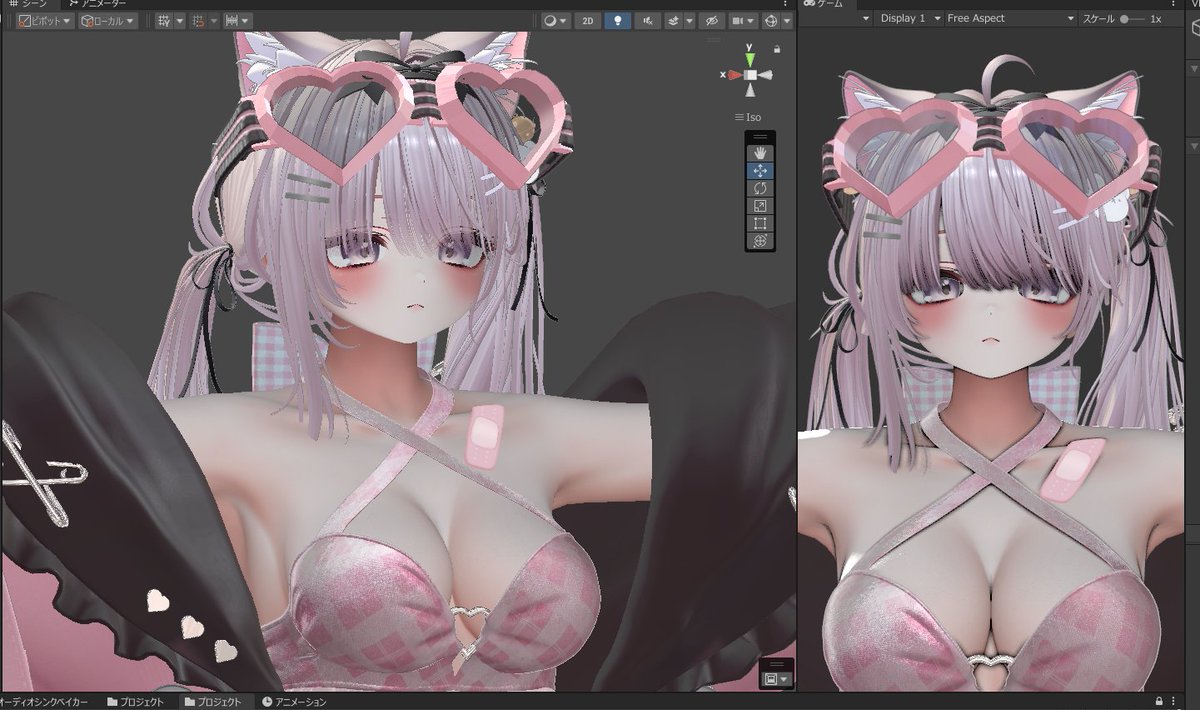This screenshot has height=710, width=1200.
Task: Toggle scene lighting lightbulb button
Action: (618, 20)
